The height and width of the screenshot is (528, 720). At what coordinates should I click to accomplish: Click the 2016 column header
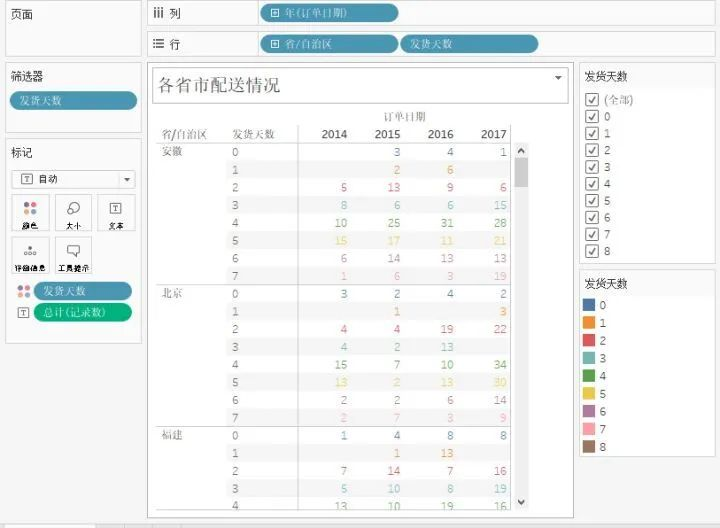440,134
